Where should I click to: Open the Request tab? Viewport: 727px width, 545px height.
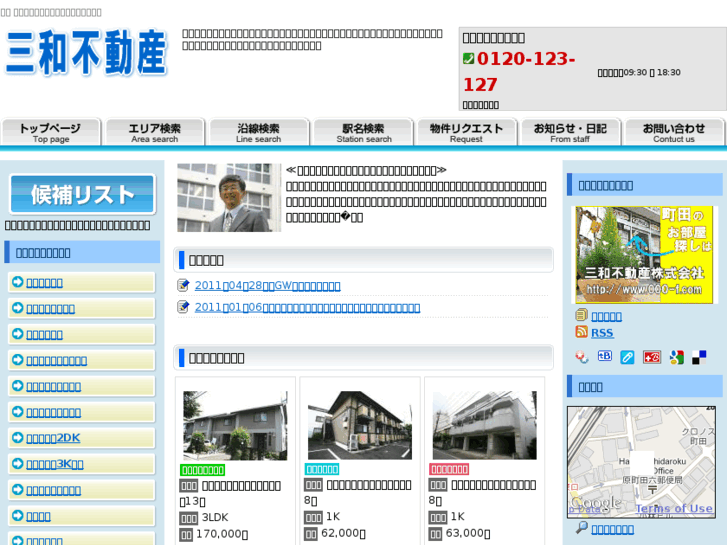467,132
